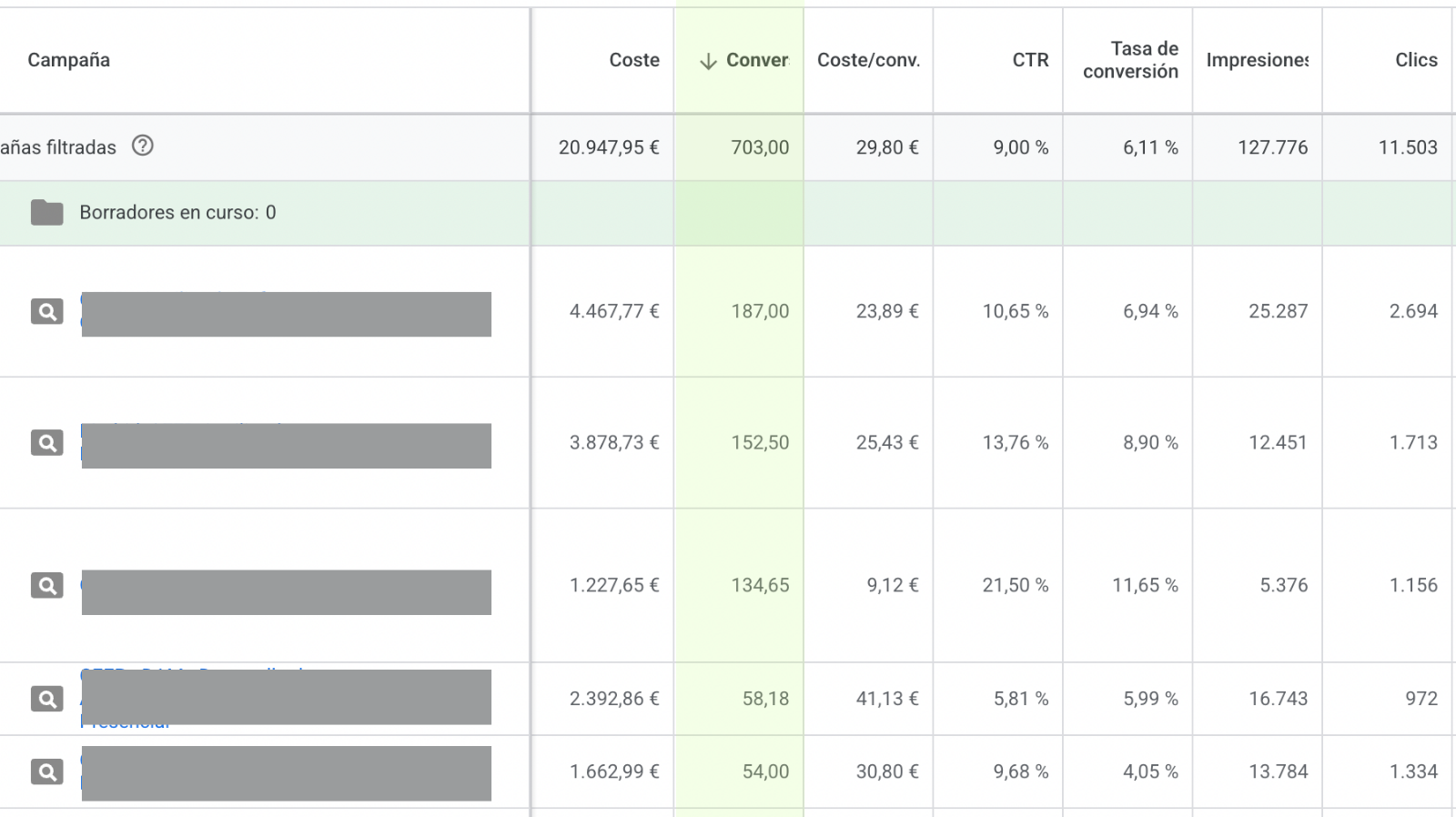Click total clicks value 11.503
1456x817 pixels.
click(1408, 147)
